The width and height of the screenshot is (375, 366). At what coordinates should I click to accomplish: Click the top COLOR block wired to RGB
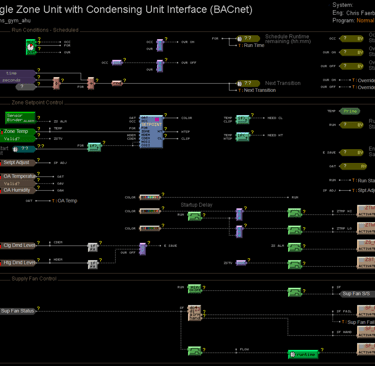click(x=150, y=197)
